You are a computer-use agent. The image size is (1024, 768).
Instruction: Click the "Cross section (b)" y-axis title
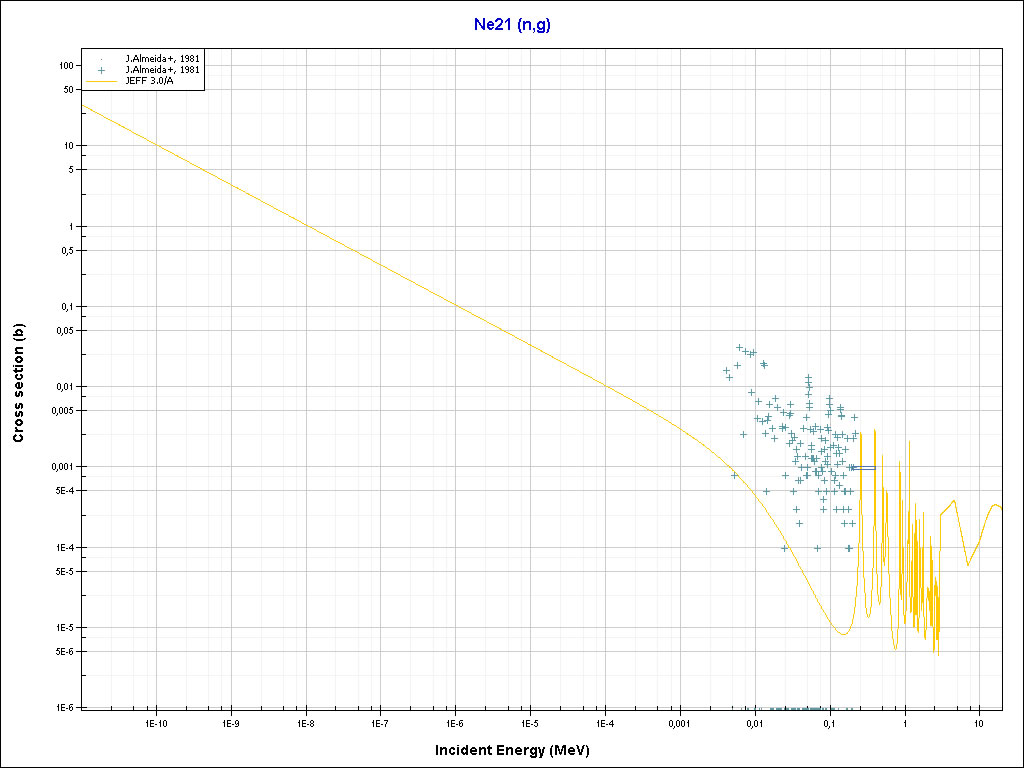(18, 384)
